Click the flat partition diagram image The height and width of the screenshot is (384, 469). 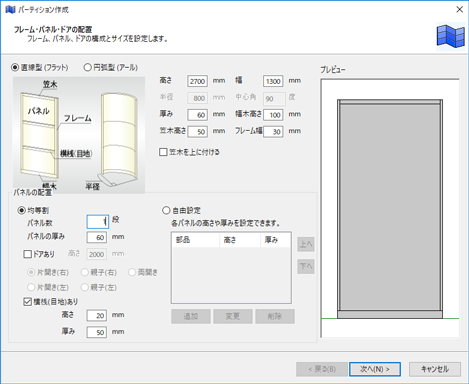click(39, 135)
